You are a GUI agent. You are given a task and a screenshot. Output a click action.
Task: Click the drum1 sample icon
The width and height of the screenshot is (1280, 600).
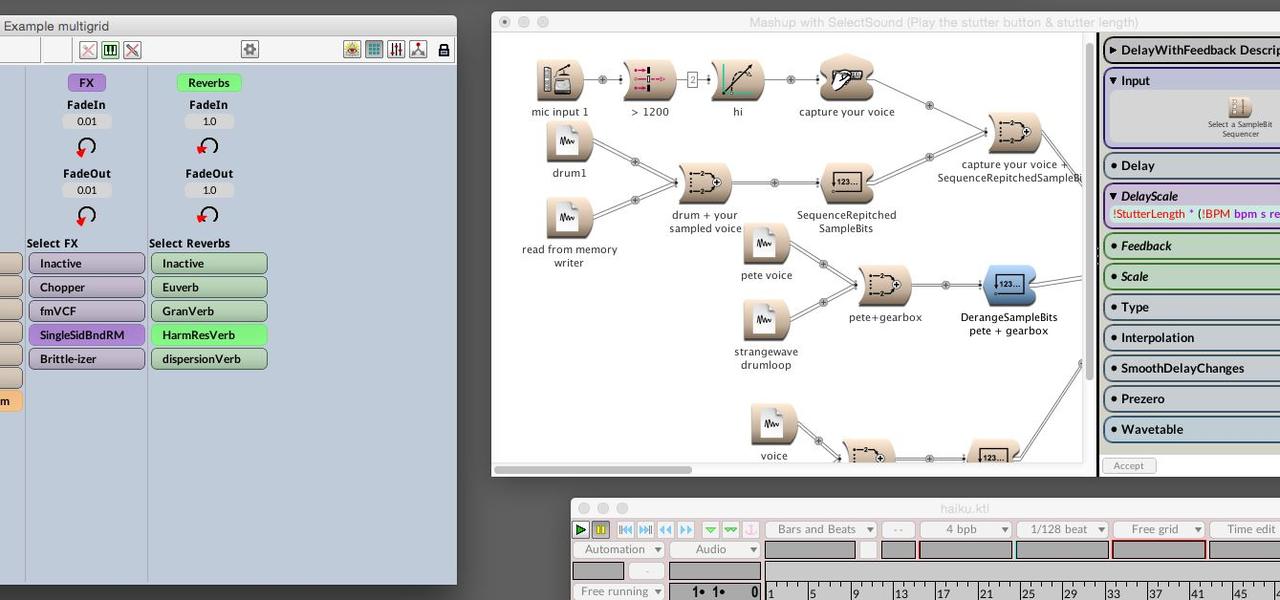coord(569,142)
